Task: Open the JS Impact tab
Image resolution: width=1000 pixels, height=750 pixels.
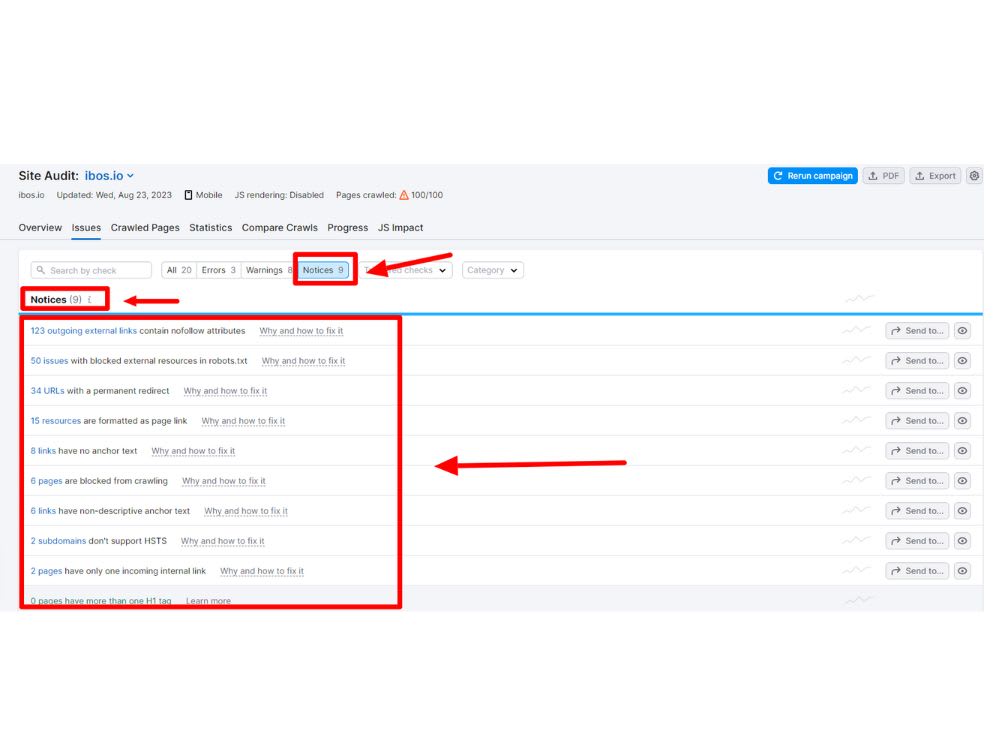Action: coord(401,228)
